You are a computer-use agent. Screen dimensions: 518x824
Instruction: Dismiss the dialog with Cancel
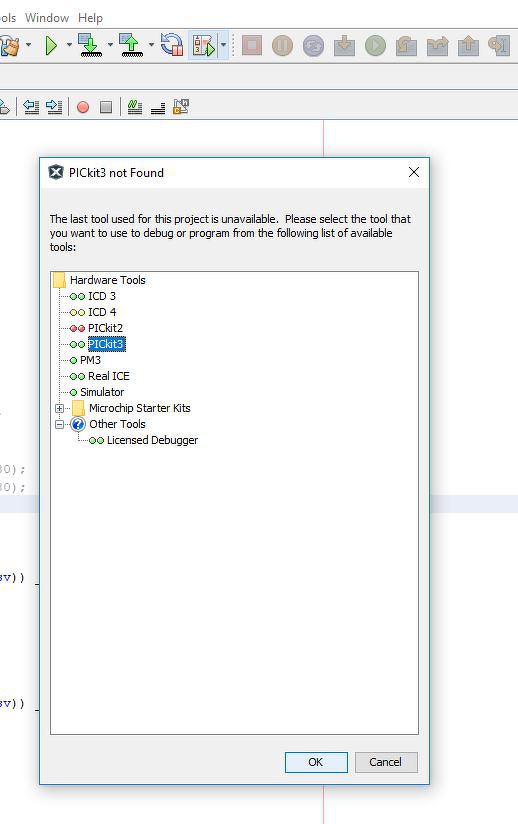(x=386, y=762)
